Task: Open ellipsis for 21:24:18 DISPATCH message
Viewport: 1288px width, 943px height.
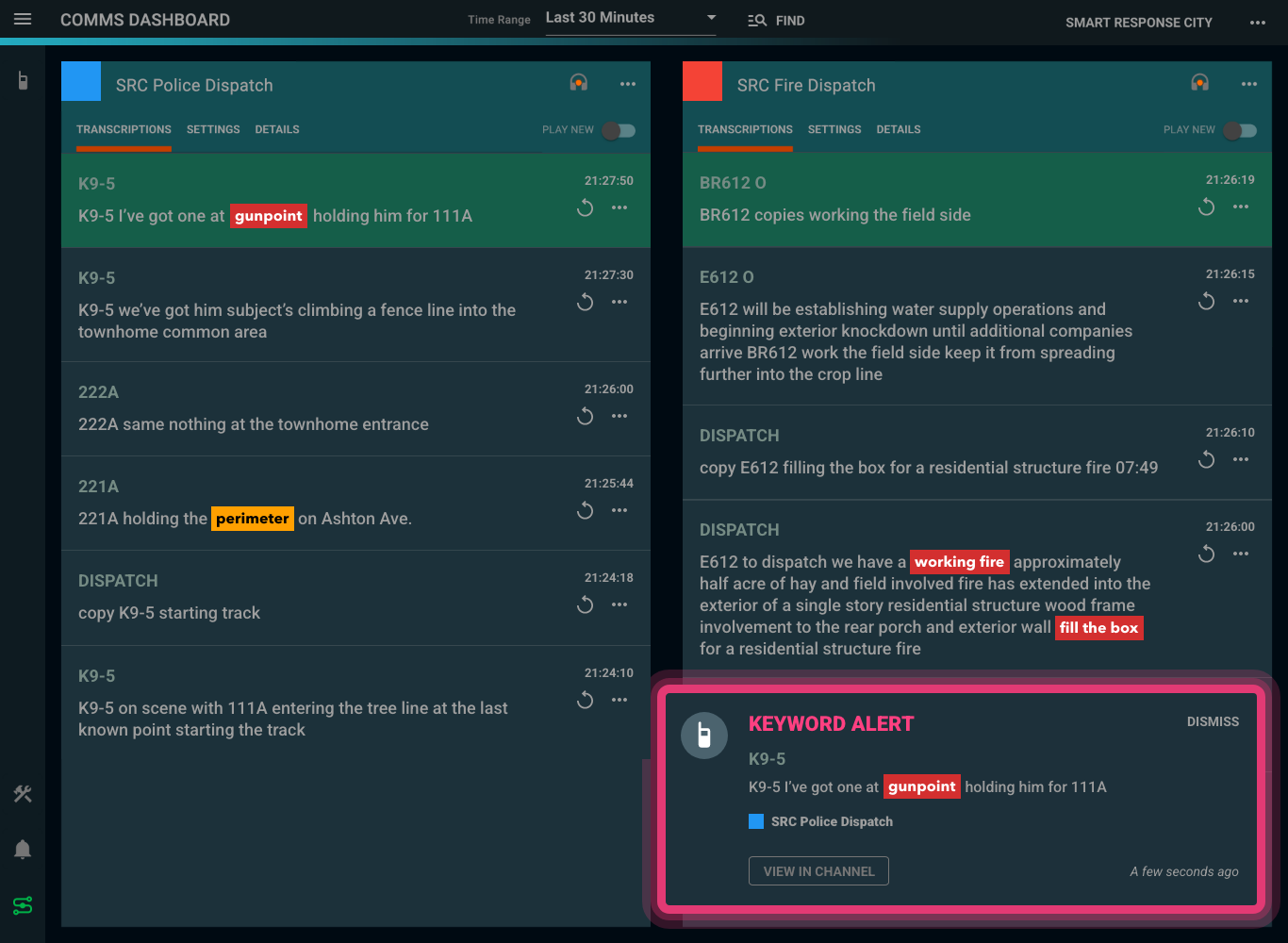Action: coord(619,604)
